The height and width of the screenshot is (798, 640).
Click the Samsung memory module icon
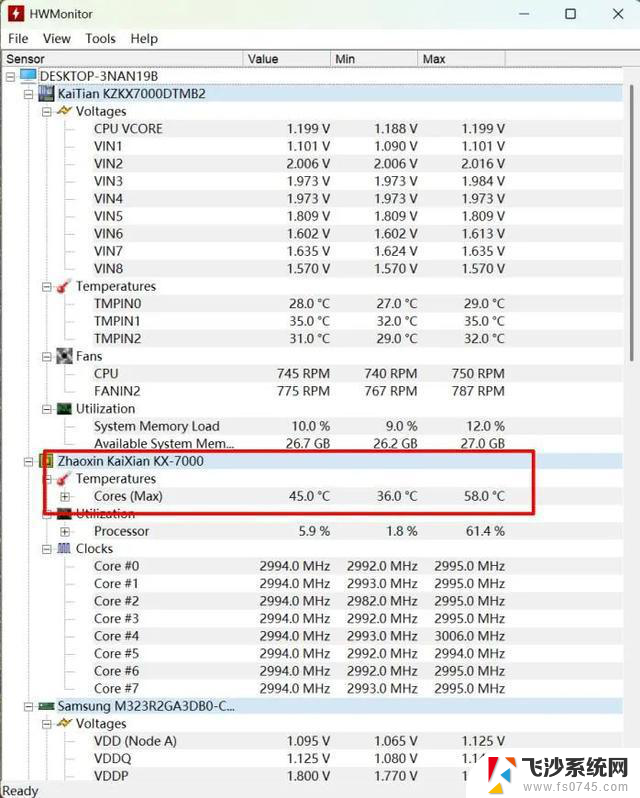46,706
